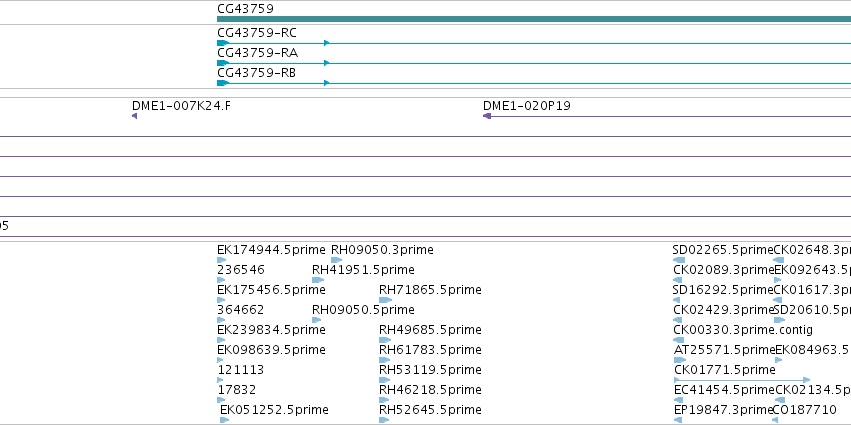Click the SD16292.5prime label
The width and height of the screenshot is (851, 425).
point(723,290)
